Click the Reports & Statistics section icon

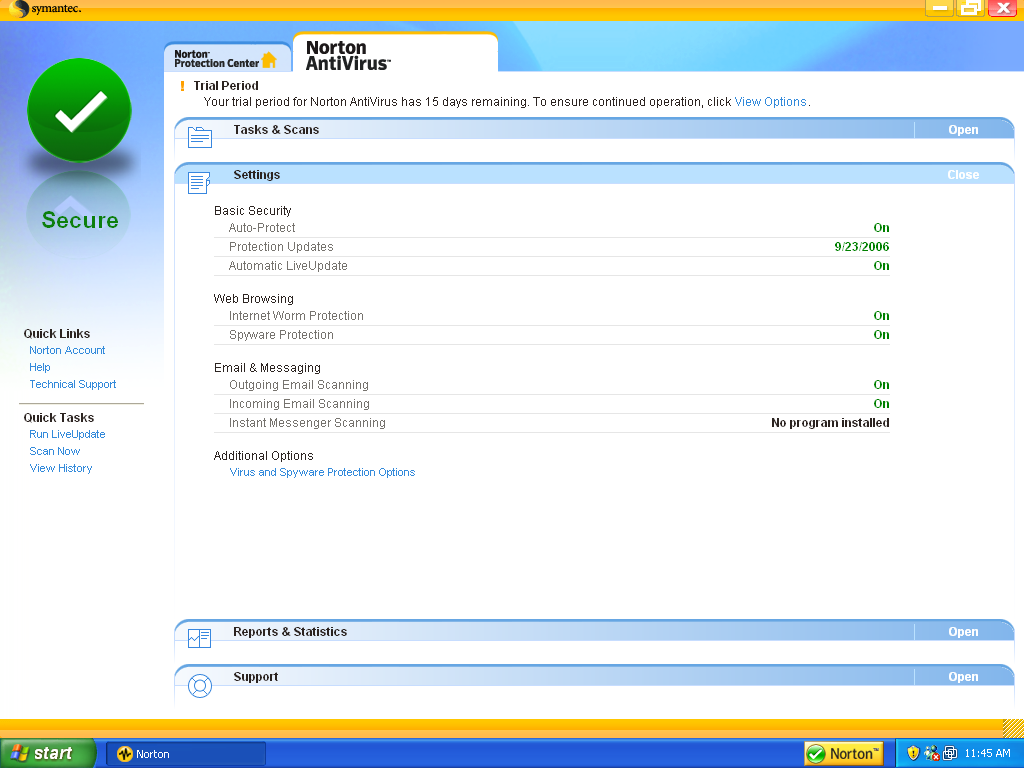200,638
